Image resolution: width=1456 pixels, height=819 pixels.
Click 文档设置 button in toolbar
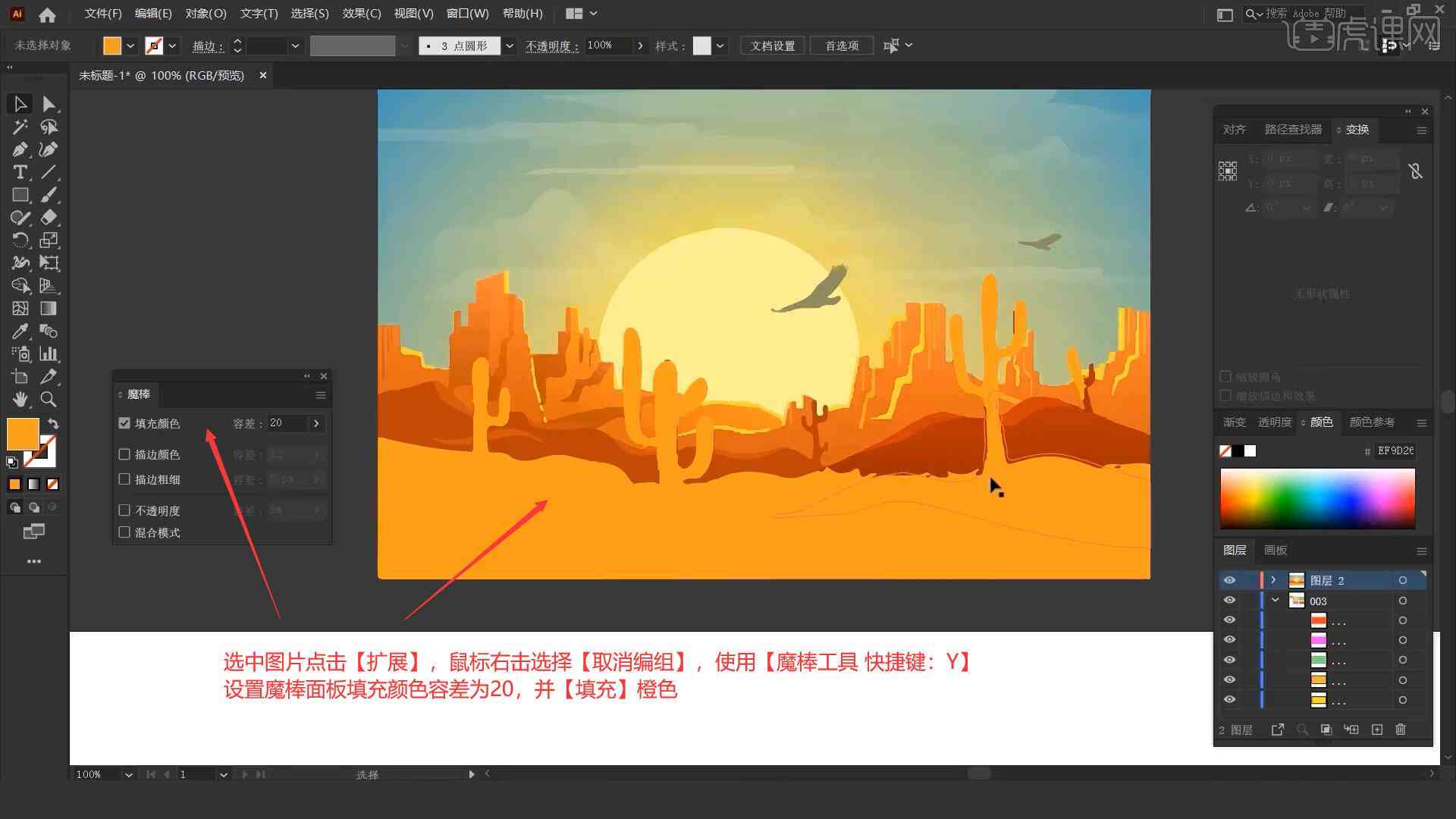click(x=777, y=44)
